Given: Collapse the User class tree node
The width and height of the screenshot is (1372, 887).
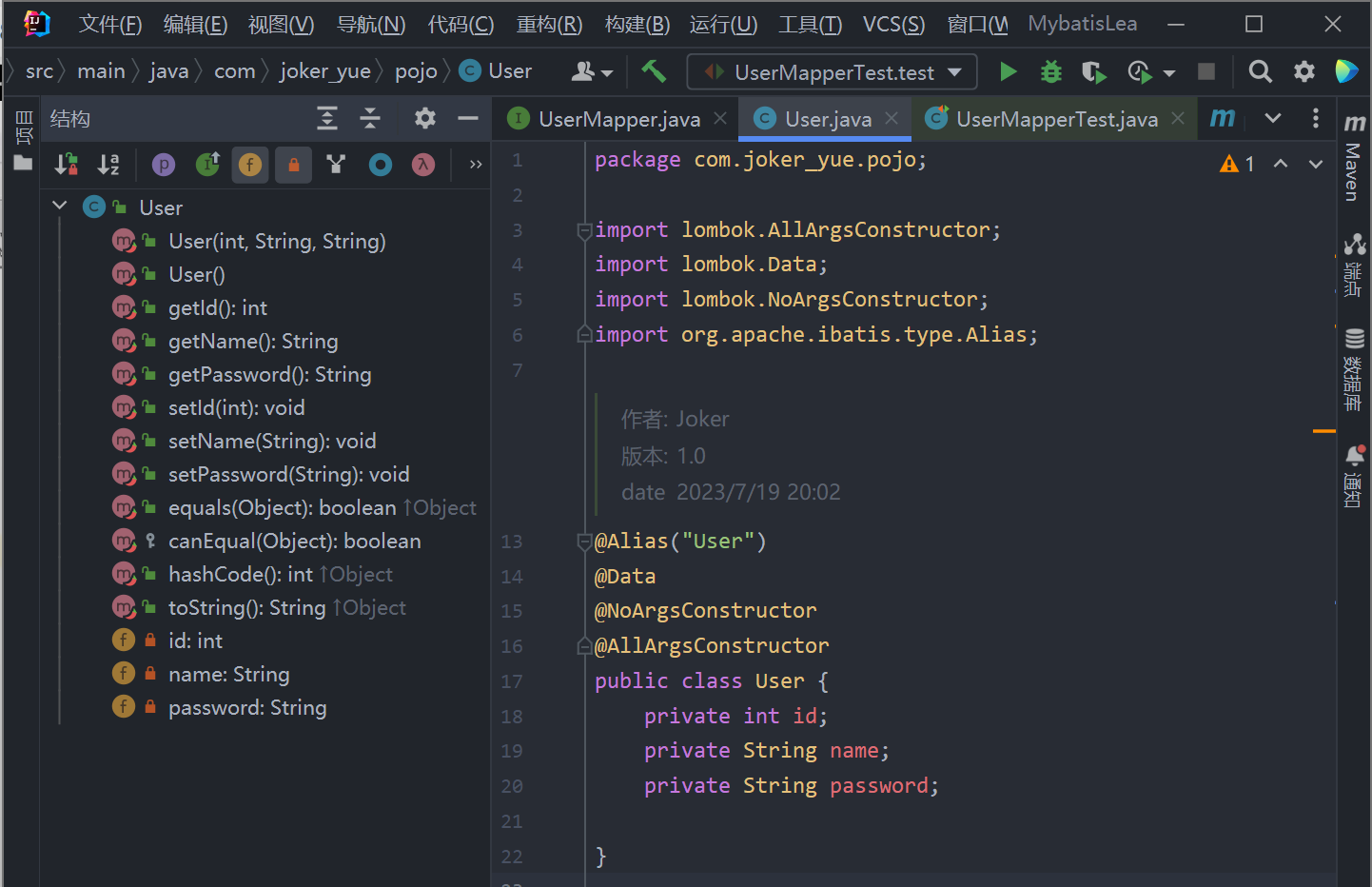Looking at the screenshot, I should tap(60, 207).
